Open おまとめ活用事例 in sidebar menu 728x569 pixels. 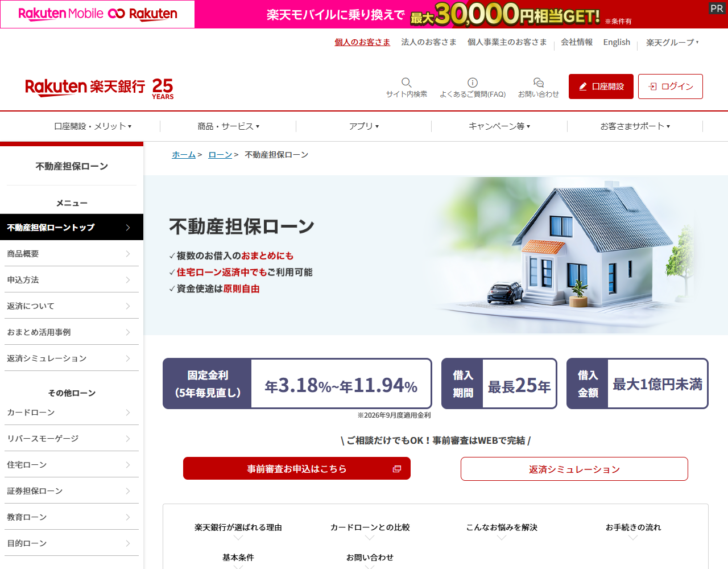tap(72, 332)
